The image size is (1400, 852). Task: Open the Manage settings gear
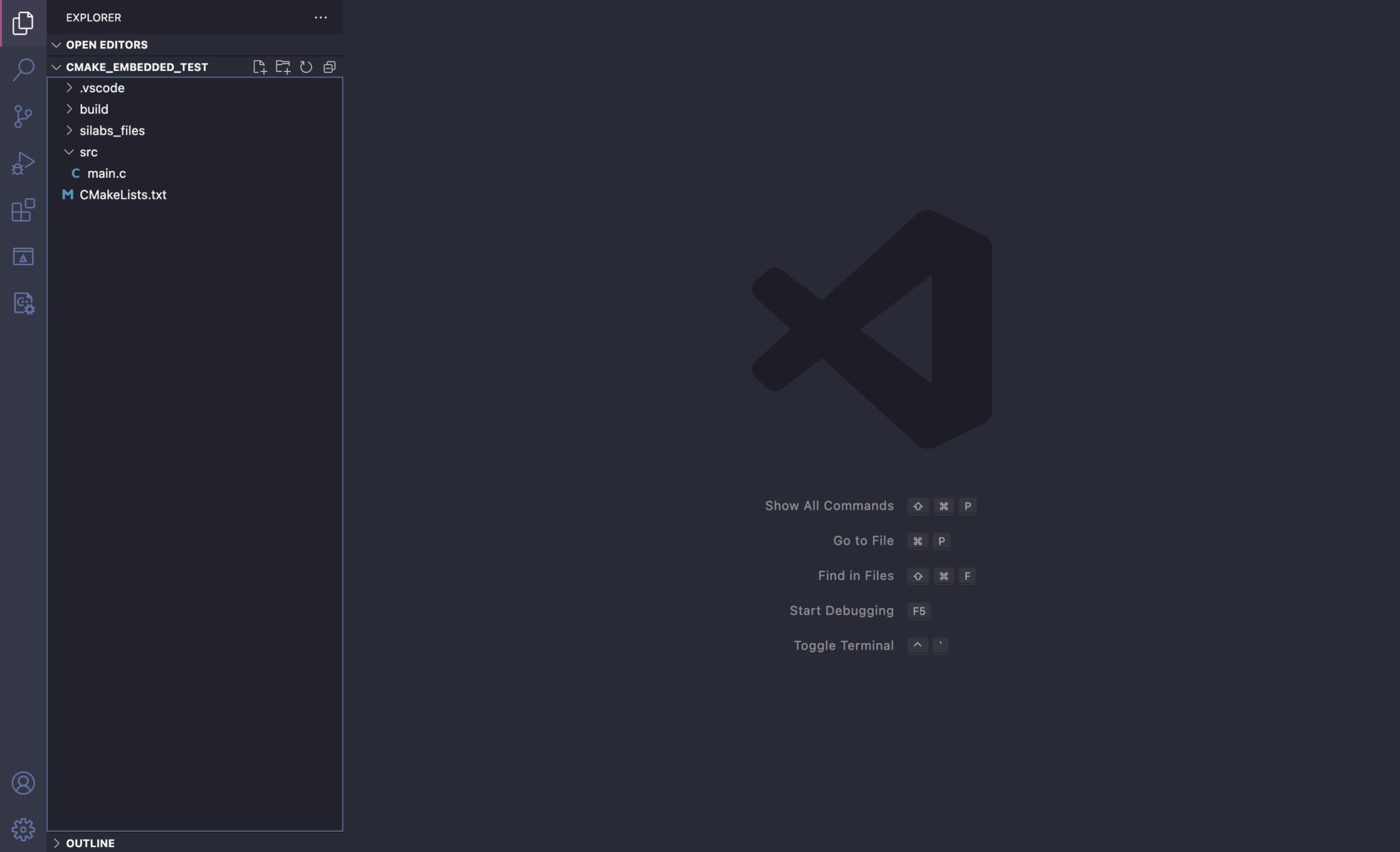coord(24,829)
